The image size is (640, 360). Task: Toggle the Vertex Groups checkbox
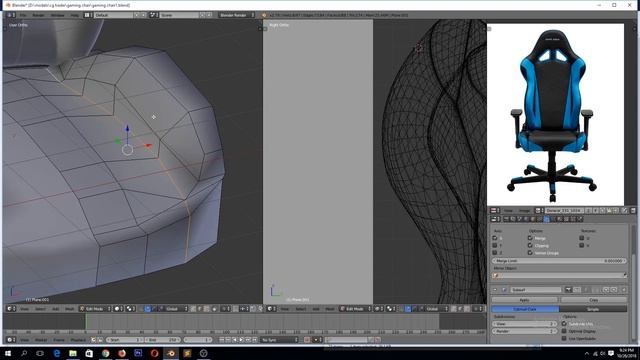[x=530, y=253]
